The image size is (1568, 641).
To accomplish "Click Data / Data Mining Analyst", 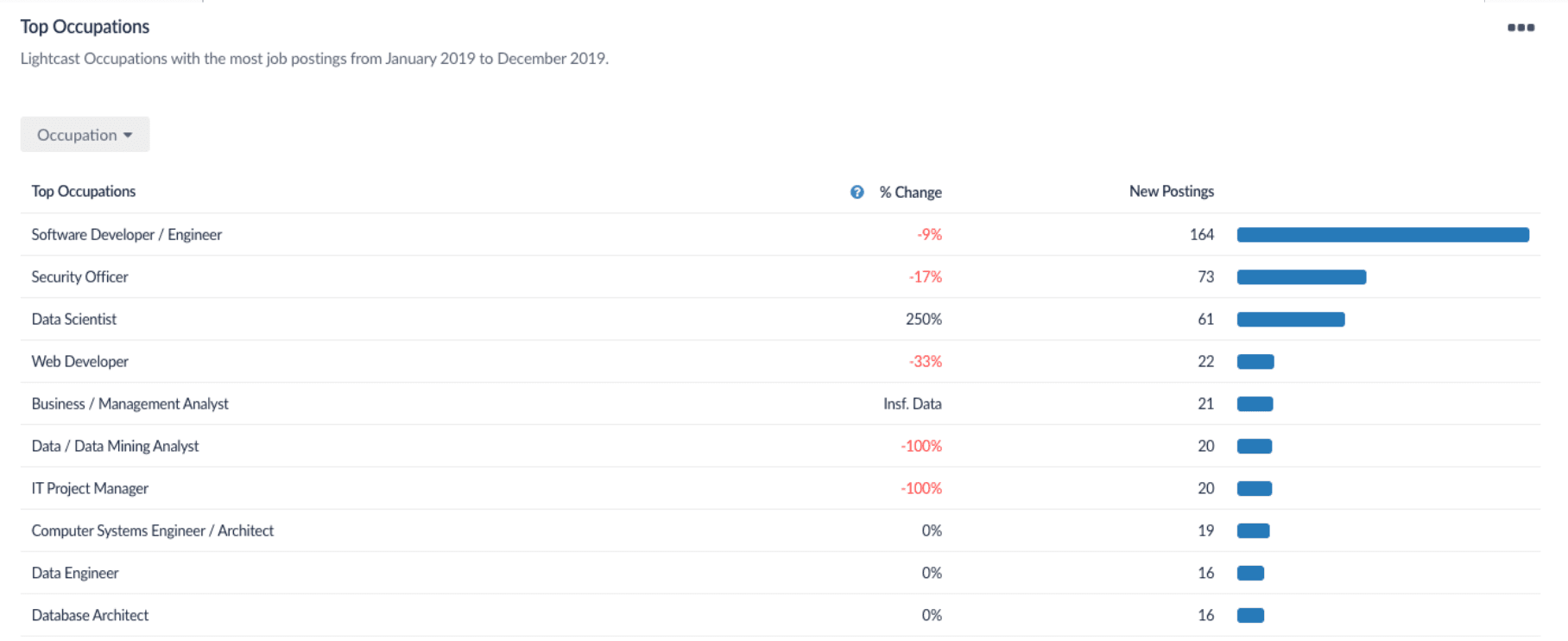I will (x=115, y=447).
